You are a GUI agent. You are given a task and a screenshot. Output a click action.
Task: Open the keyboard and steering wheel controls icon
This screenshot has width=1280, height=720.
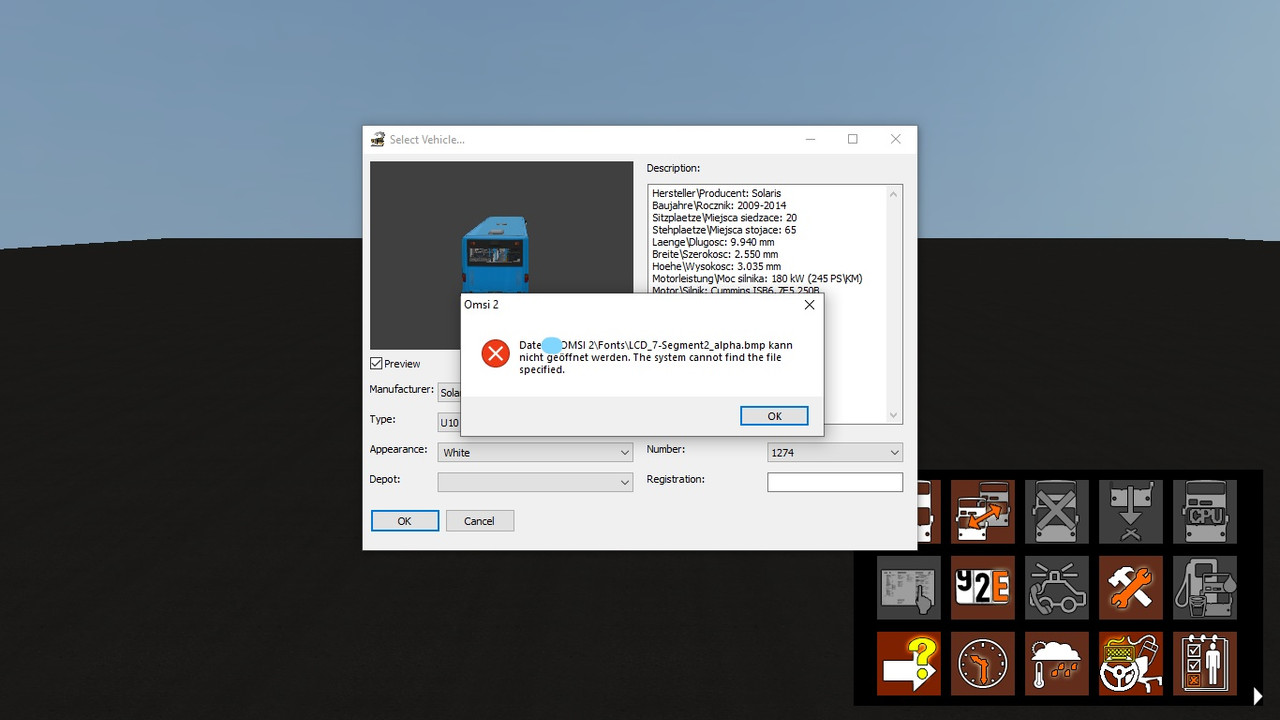tap(1131, 663)
